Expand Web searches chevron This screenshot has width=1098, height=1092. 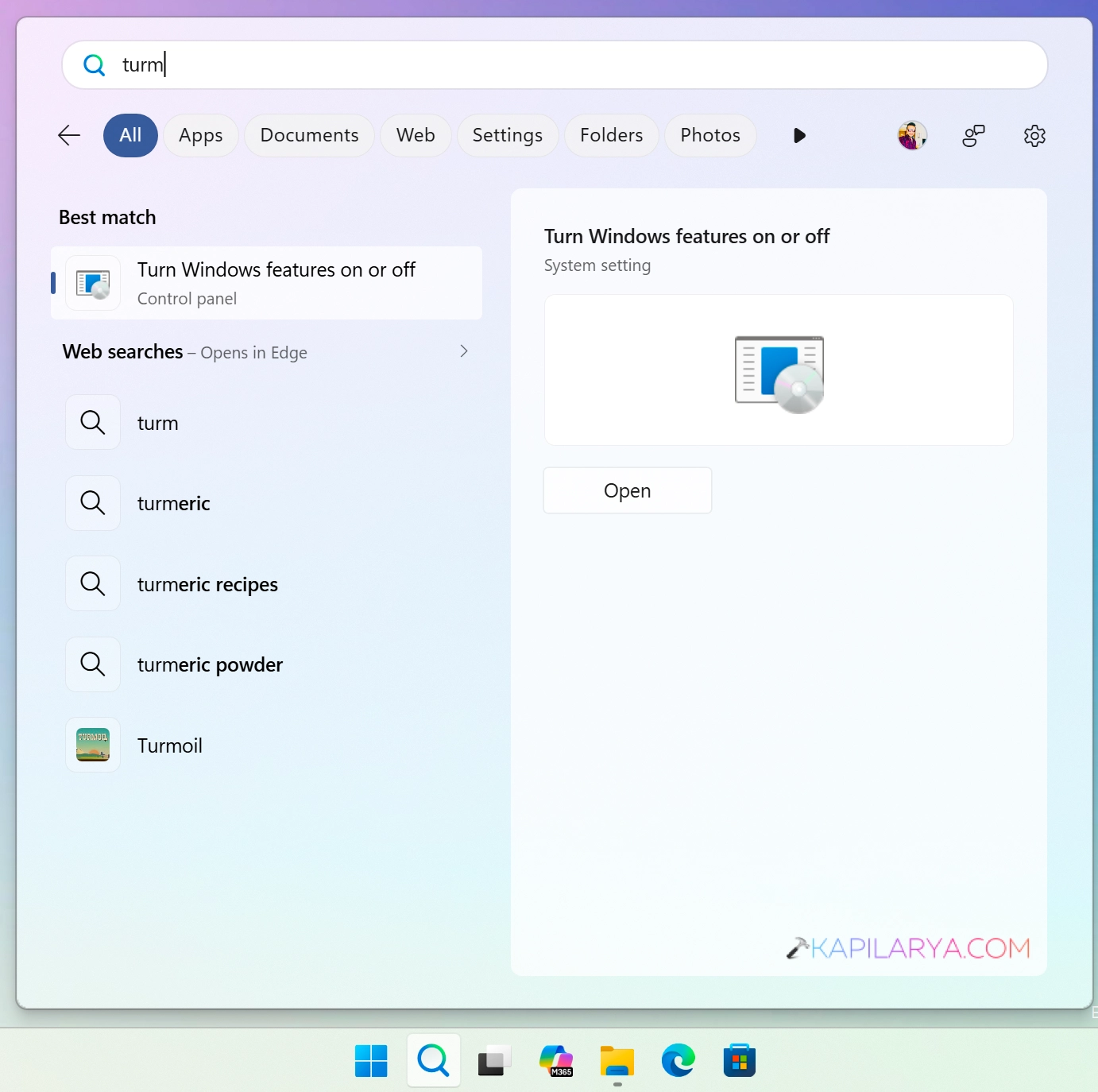click(x=464, y=351)
